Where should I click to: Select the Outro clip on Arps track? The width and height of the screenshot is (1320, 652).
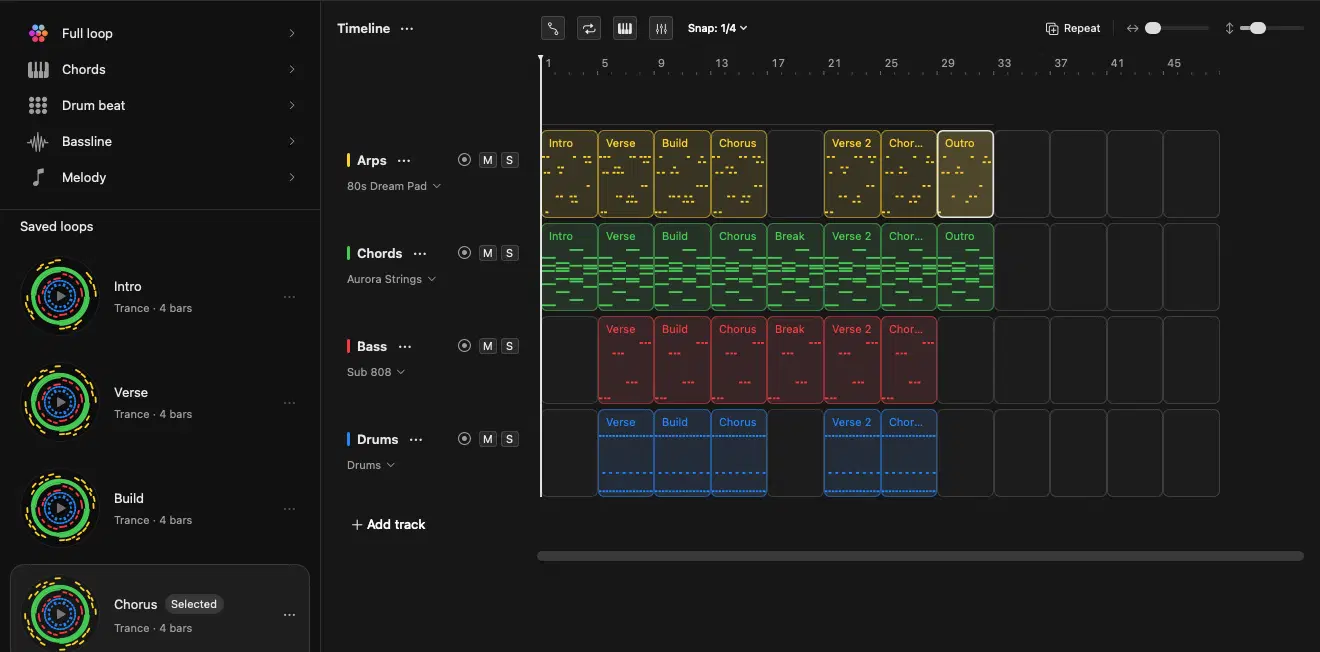coord(965,173)
